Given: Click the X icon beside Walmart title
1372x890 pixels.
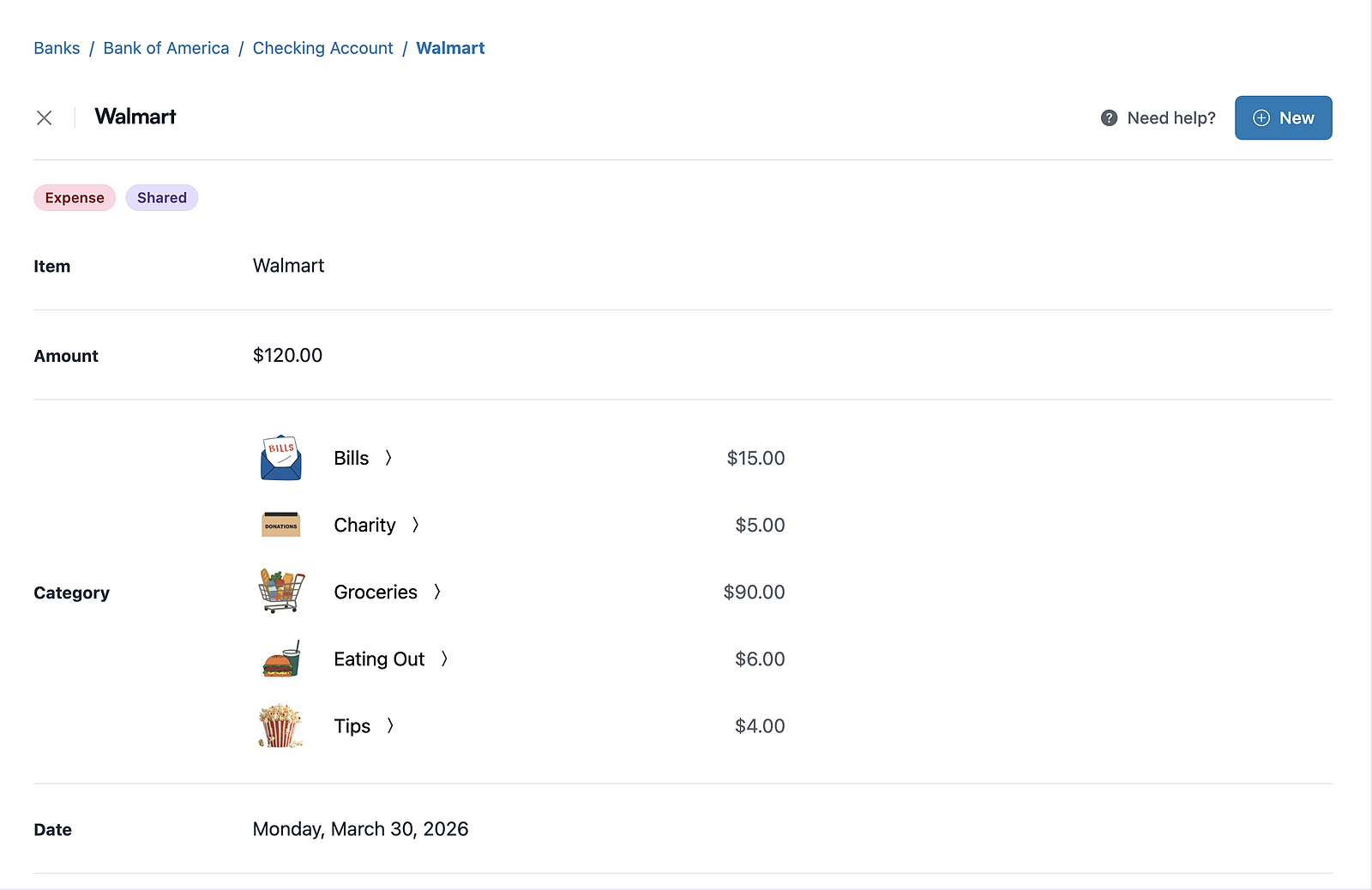Looking at the screenshot, I should pos(44,117).
